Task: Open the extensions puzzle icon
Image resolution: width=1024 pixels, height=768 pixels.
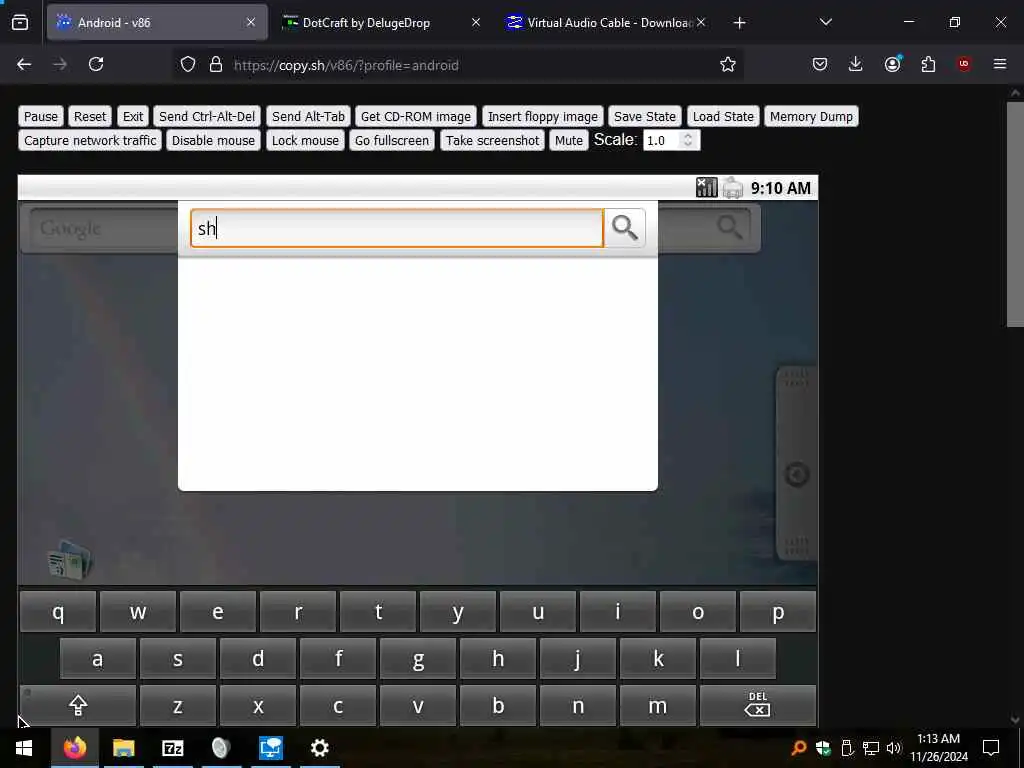Action: coord(928,65)
